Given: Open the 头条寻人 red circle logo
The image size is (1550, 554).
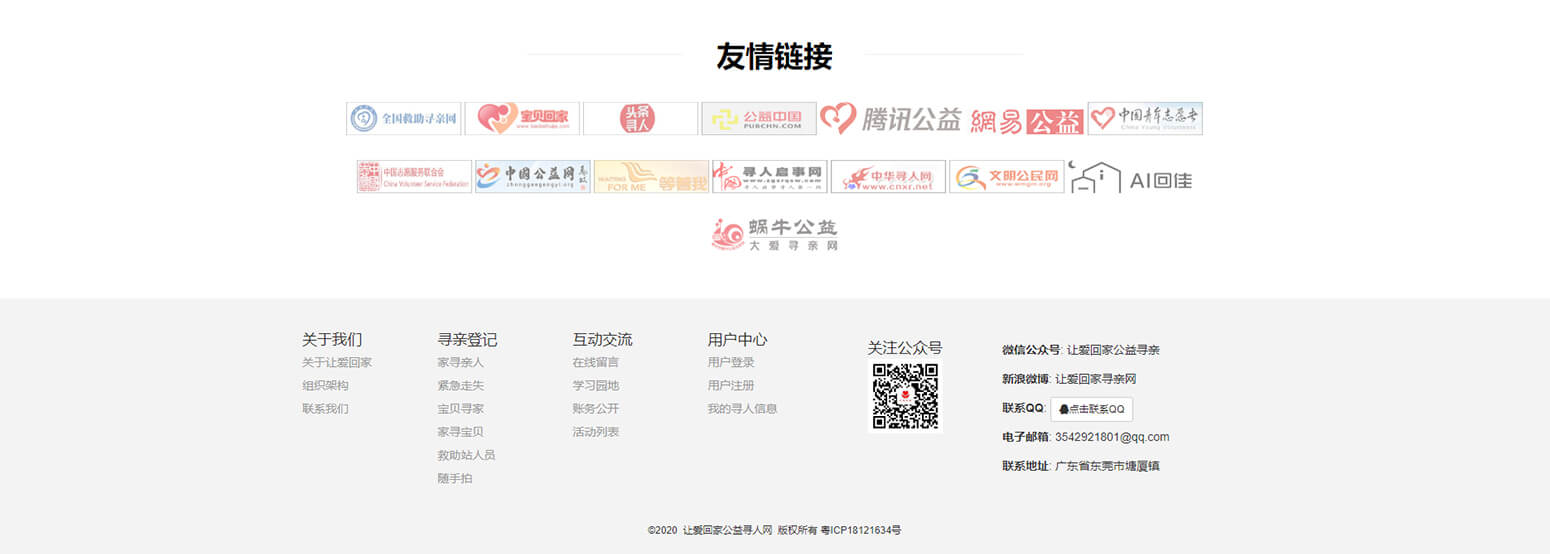Looking at the screenshot, I should [x=640, y=119].
